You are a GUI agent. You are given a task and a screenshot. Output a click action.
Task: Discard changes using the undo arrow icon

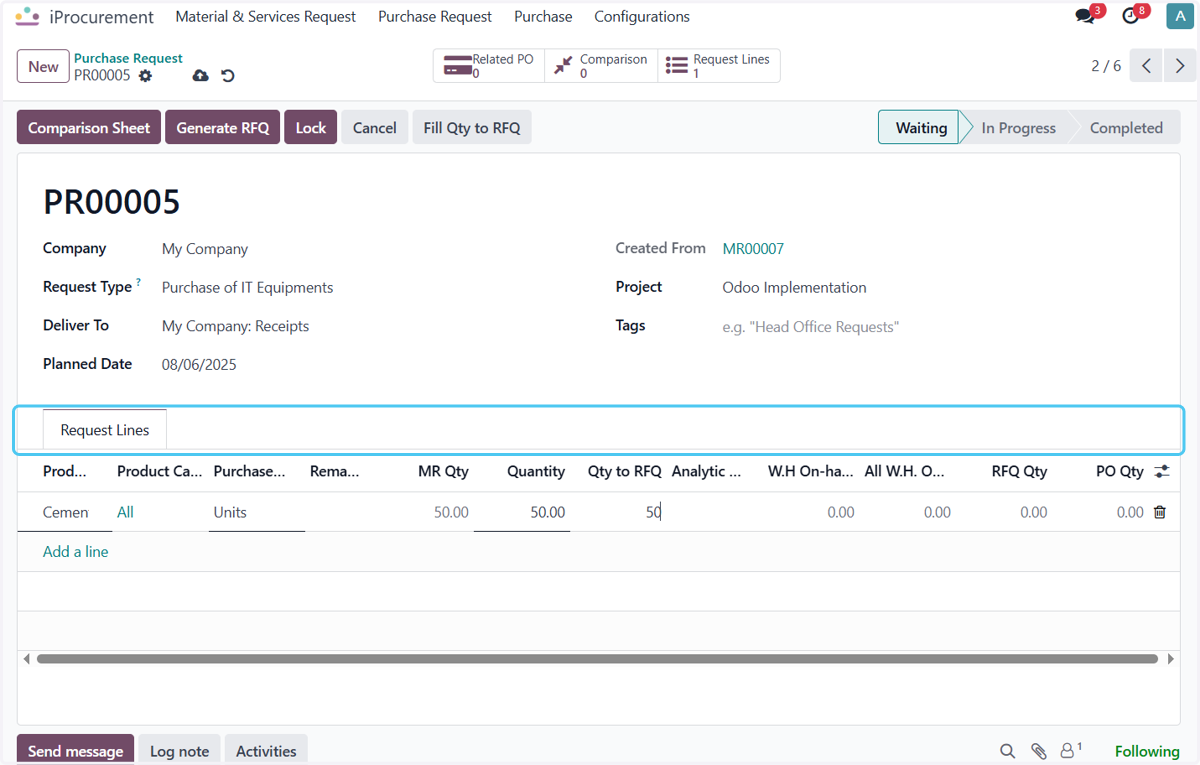[228, 76]
